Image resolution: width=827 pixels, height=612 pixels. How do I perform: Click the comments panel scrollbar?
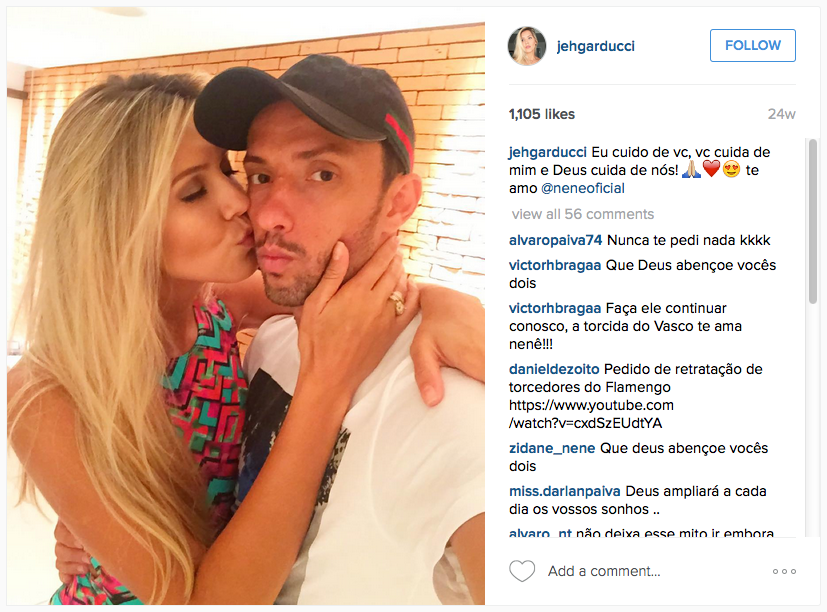click(813, 222)
